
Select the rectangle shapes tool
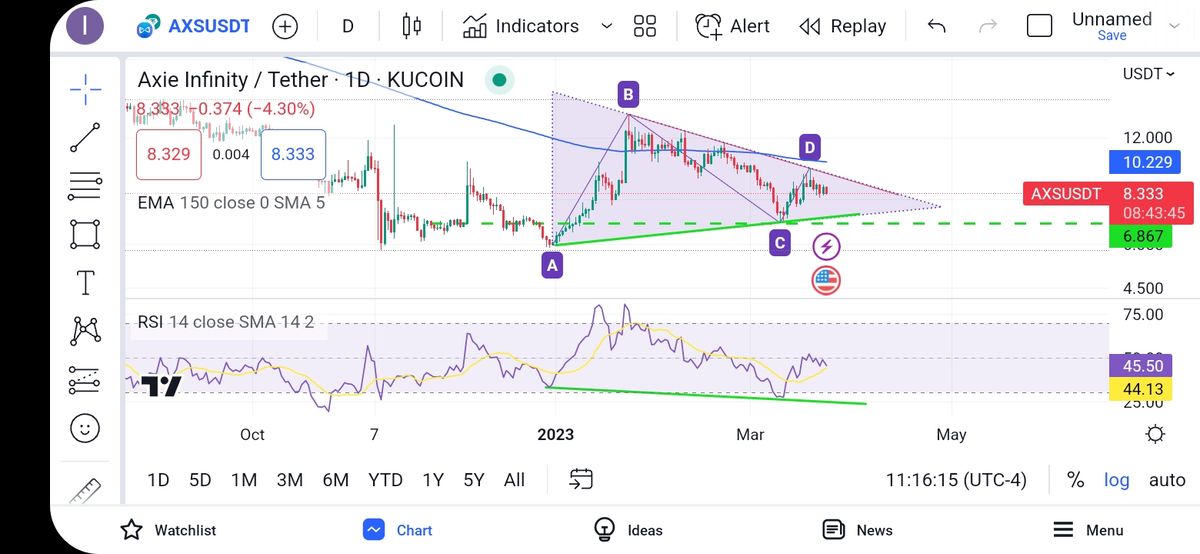[86, 234]
